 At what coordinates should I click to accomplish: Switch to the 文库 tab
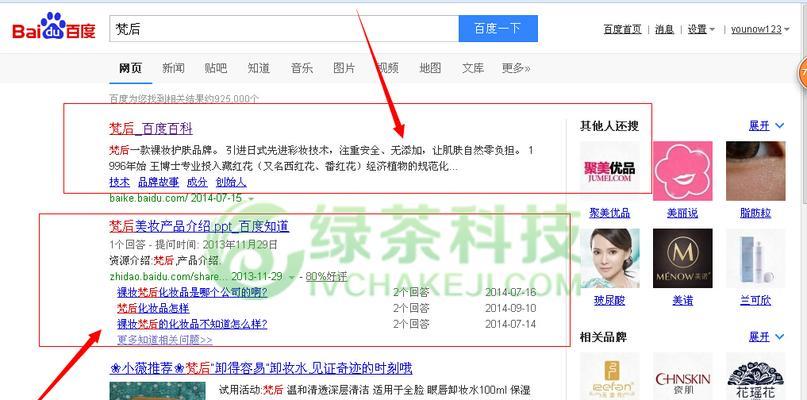coord(472,68)
